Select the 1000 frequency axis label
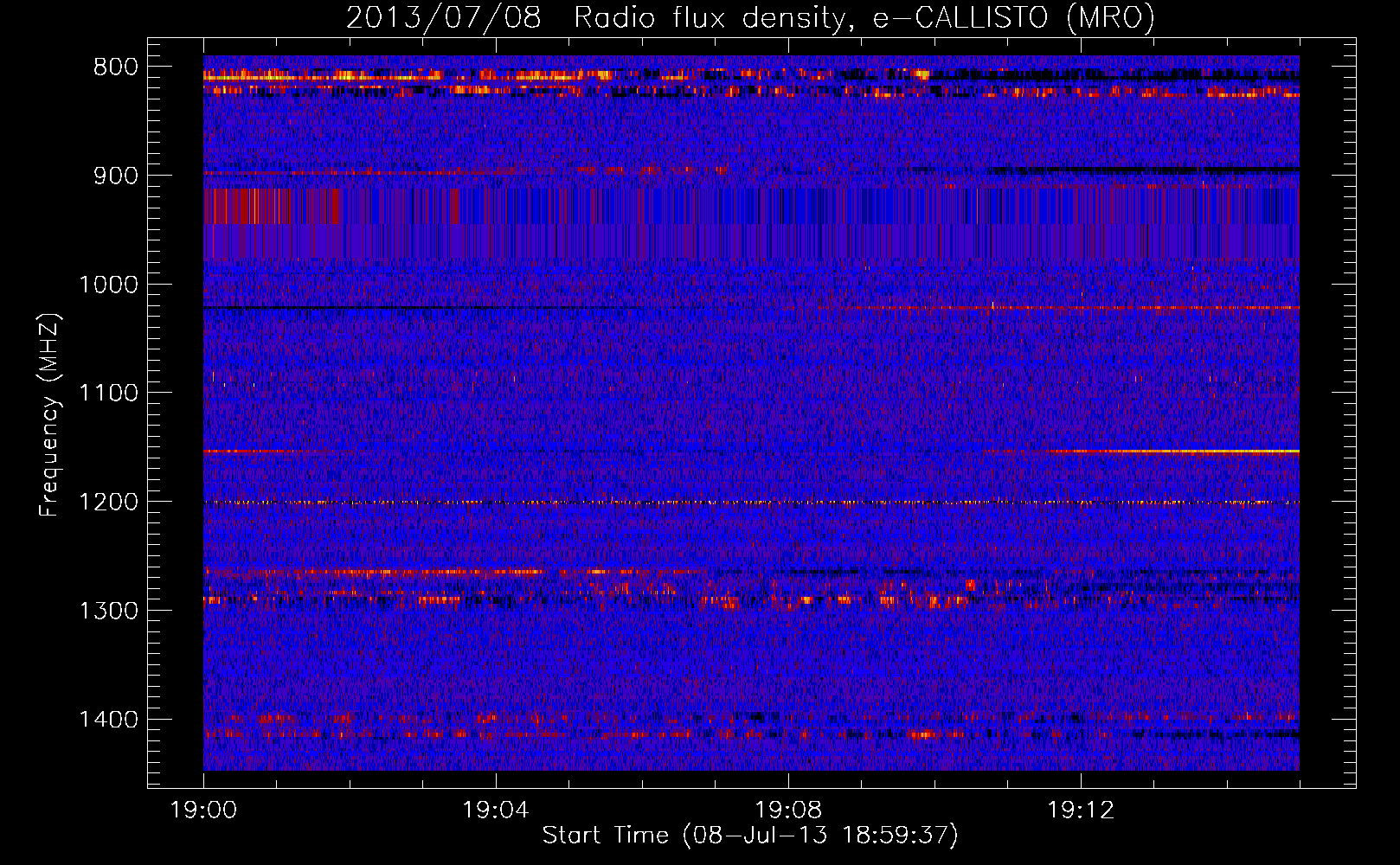Viewport: 1400px width, 865px height. click(108, 285)
